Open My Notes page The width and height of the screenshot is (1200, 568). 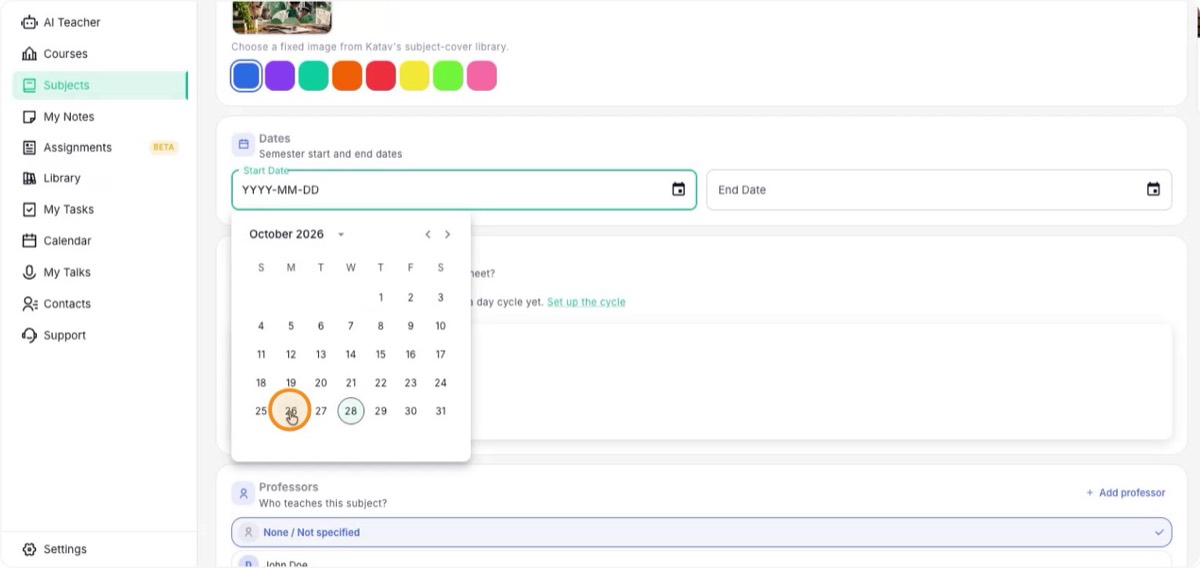100,117
